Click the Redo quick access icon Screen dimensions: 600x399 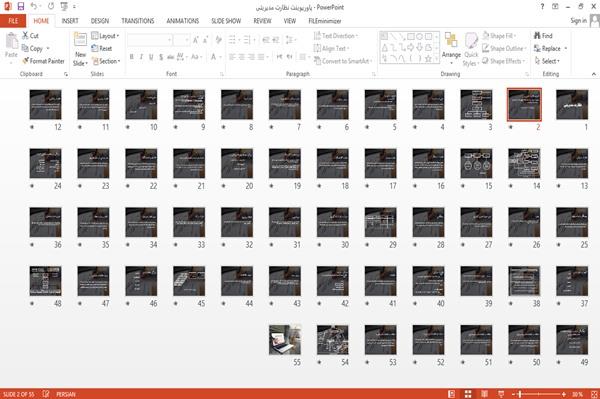pyautogui.click(x=51, y=7)
